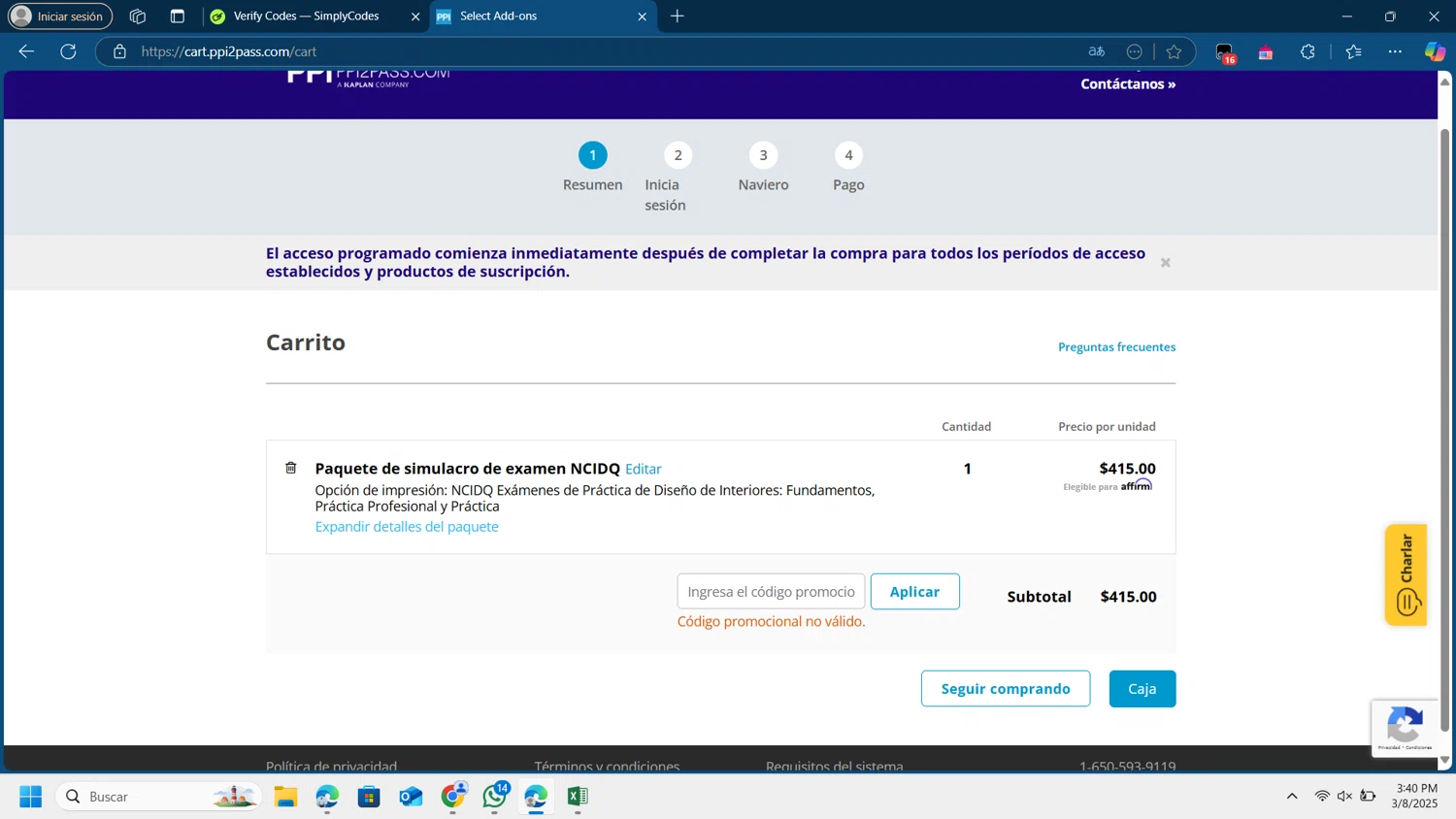Open Excel from taskbar
Viewport: 1456px width, 819px height.
point(578,797)
